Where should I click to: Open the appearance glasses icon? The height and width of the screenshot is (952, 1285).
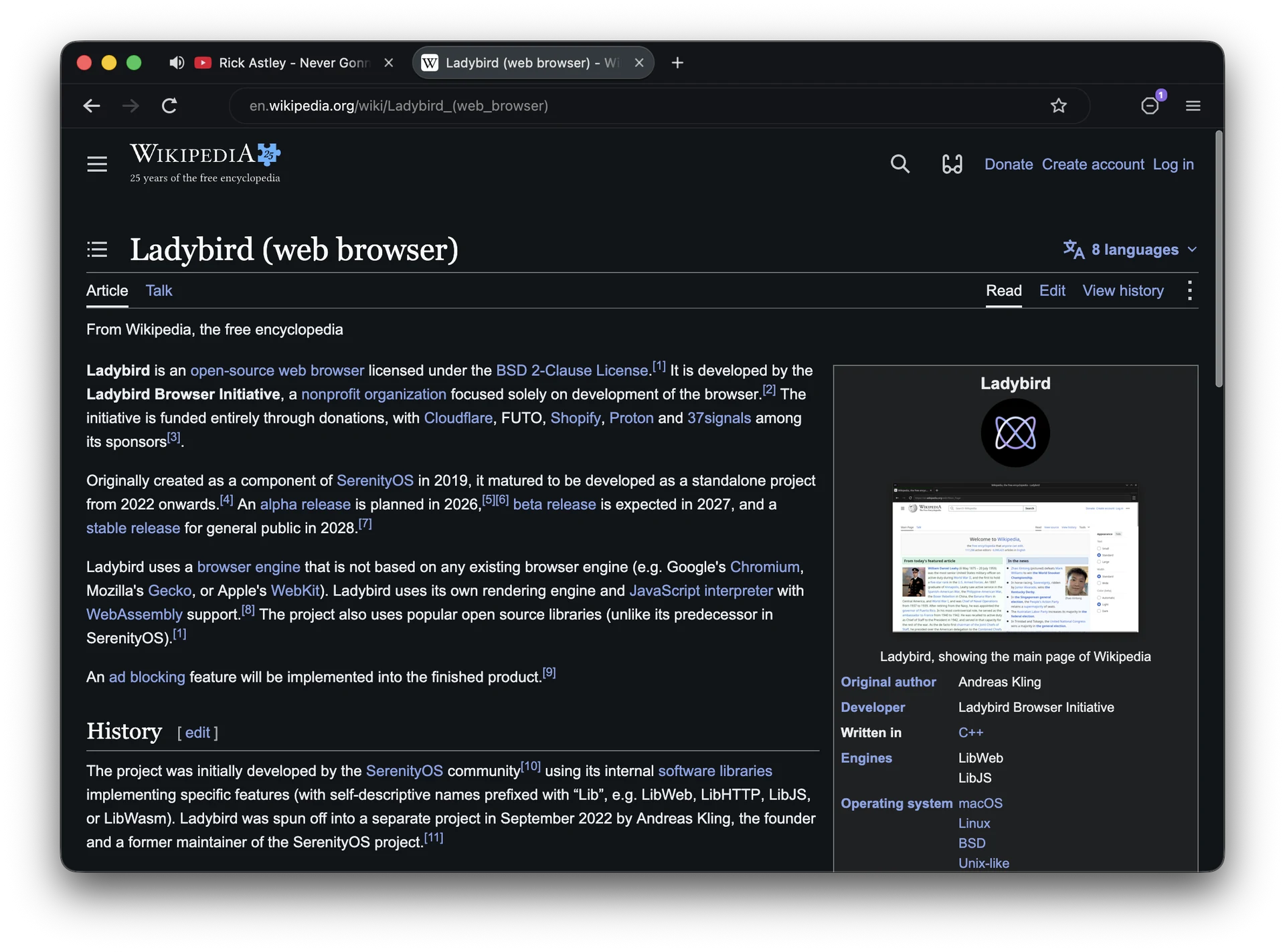point(952,164)
